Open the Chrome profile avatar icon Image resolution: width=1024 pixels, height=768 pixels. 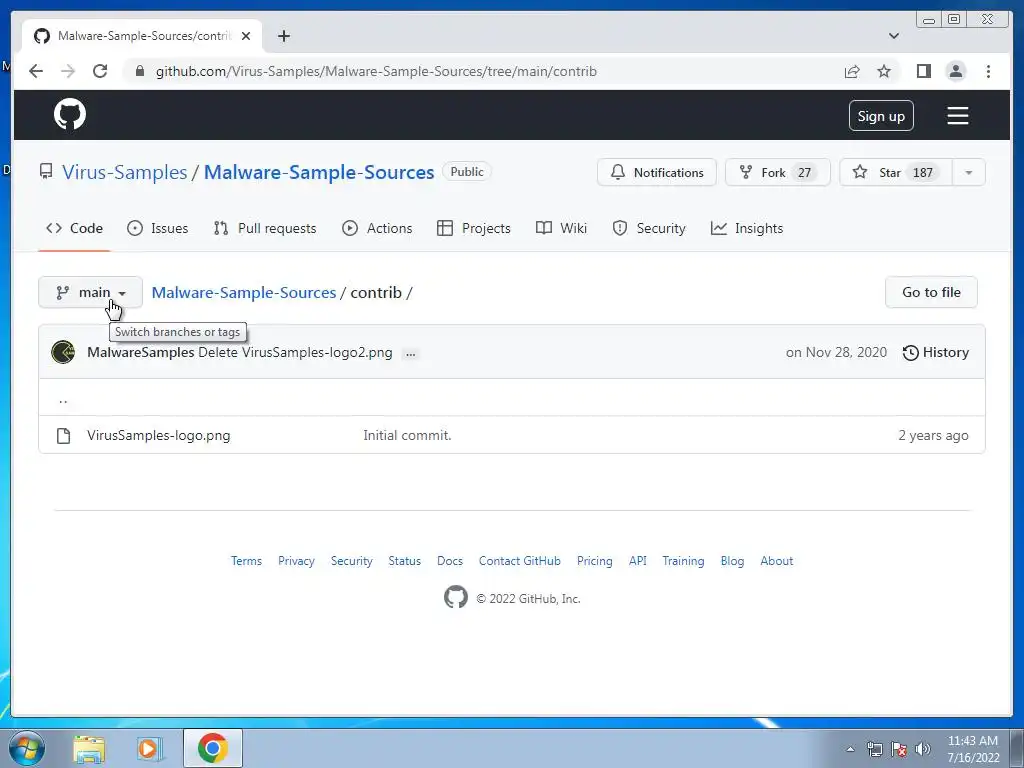[955, 71]
